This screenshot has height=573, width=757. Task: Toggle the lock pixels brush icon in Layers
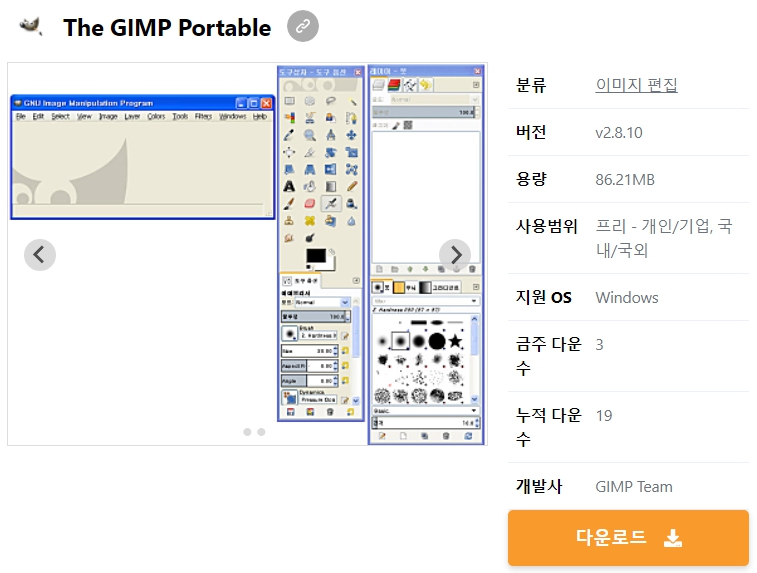point(396,126)
